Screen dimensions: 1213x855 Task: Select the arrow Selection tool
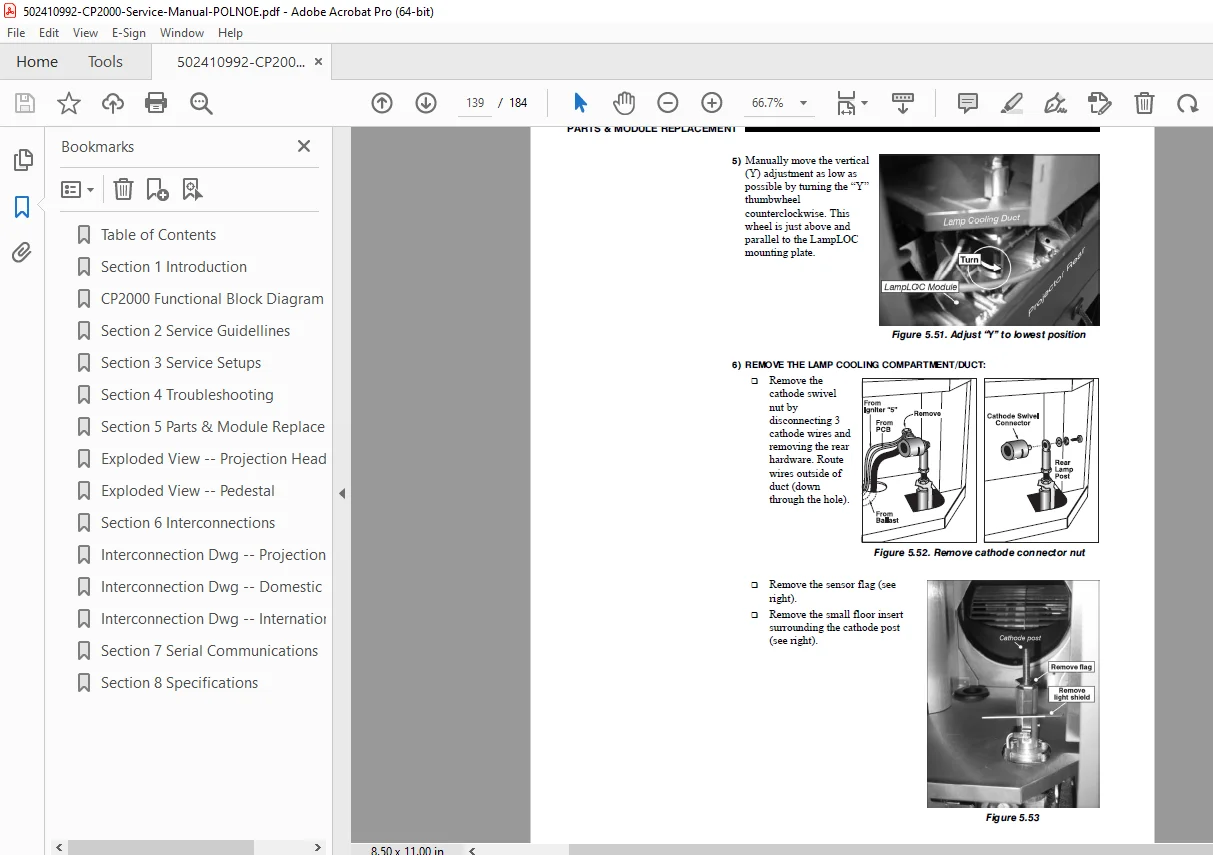coord(581,103)
